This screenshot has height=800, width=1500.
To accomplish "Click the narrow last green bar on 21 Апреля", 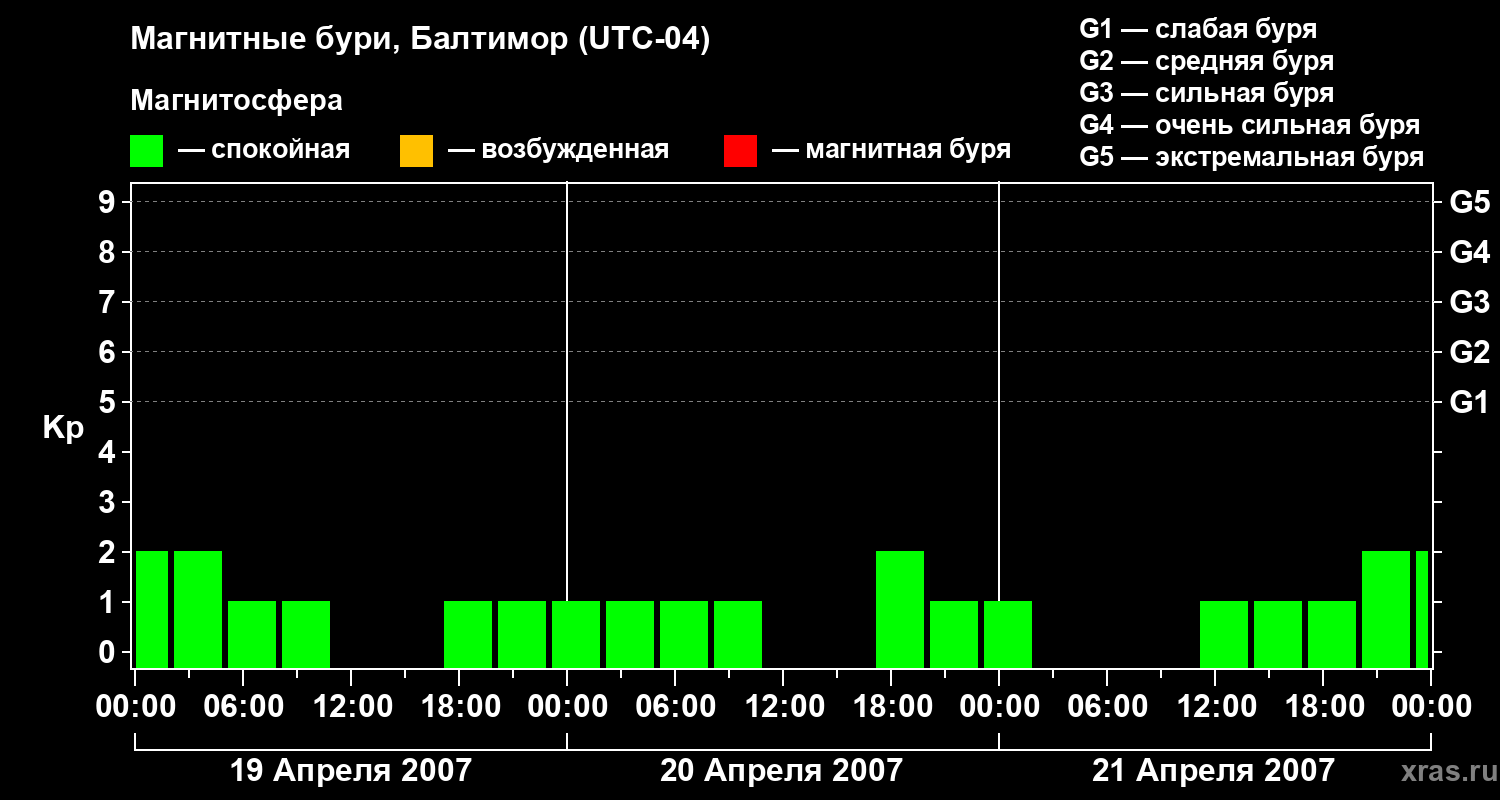I will coord(1422,609).
